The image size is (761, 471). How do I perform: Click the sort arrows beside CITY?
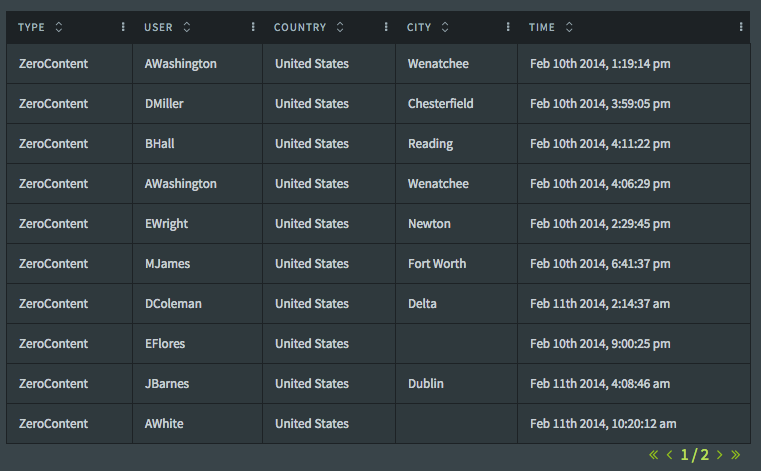click(x=445, y=27)
